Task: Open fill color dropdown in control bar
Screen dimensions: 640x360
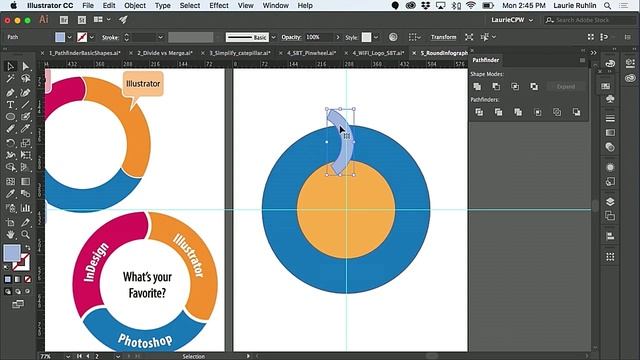Action: click(69, 37)
